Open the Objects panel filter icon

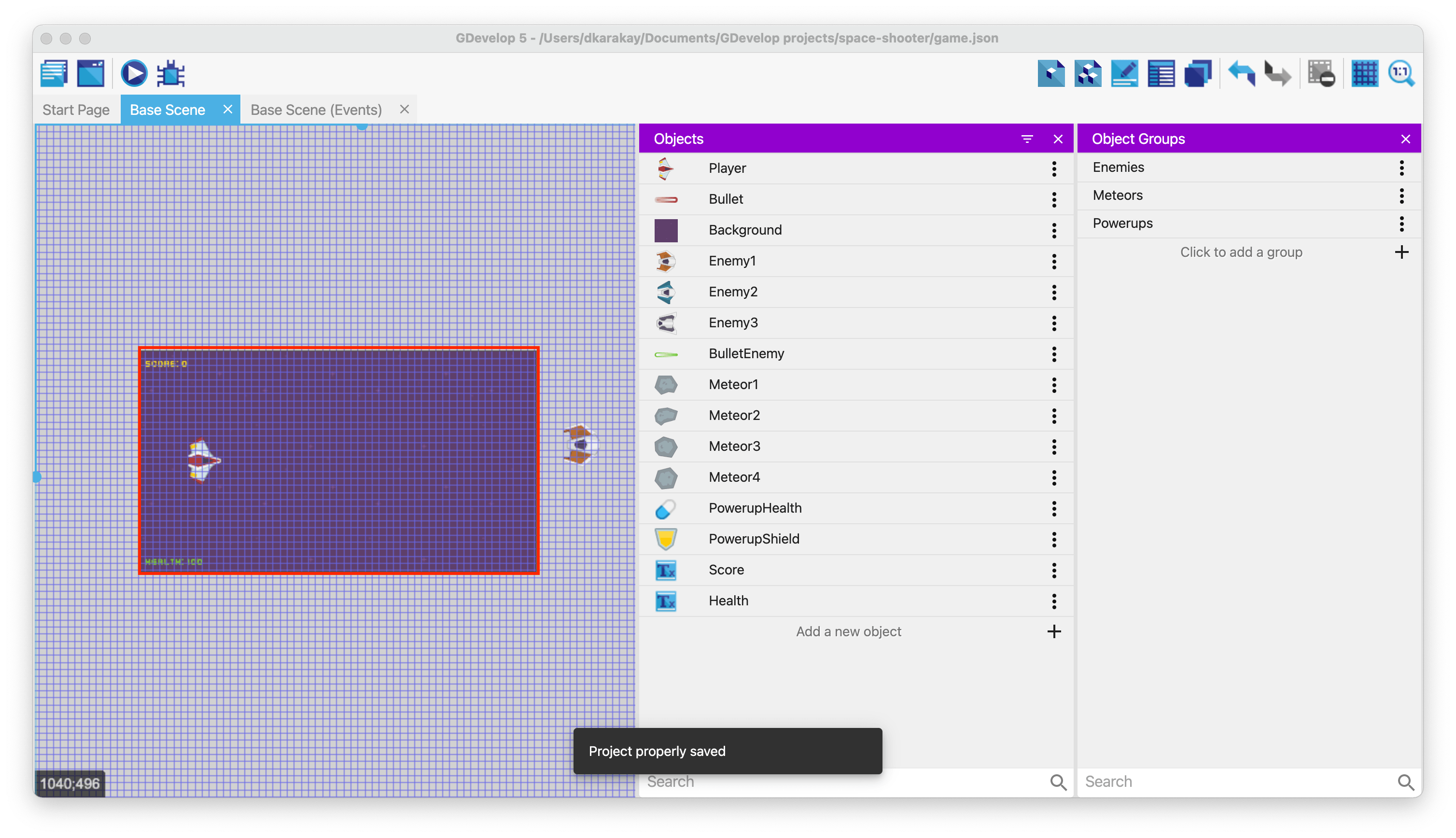point(1027,139)
